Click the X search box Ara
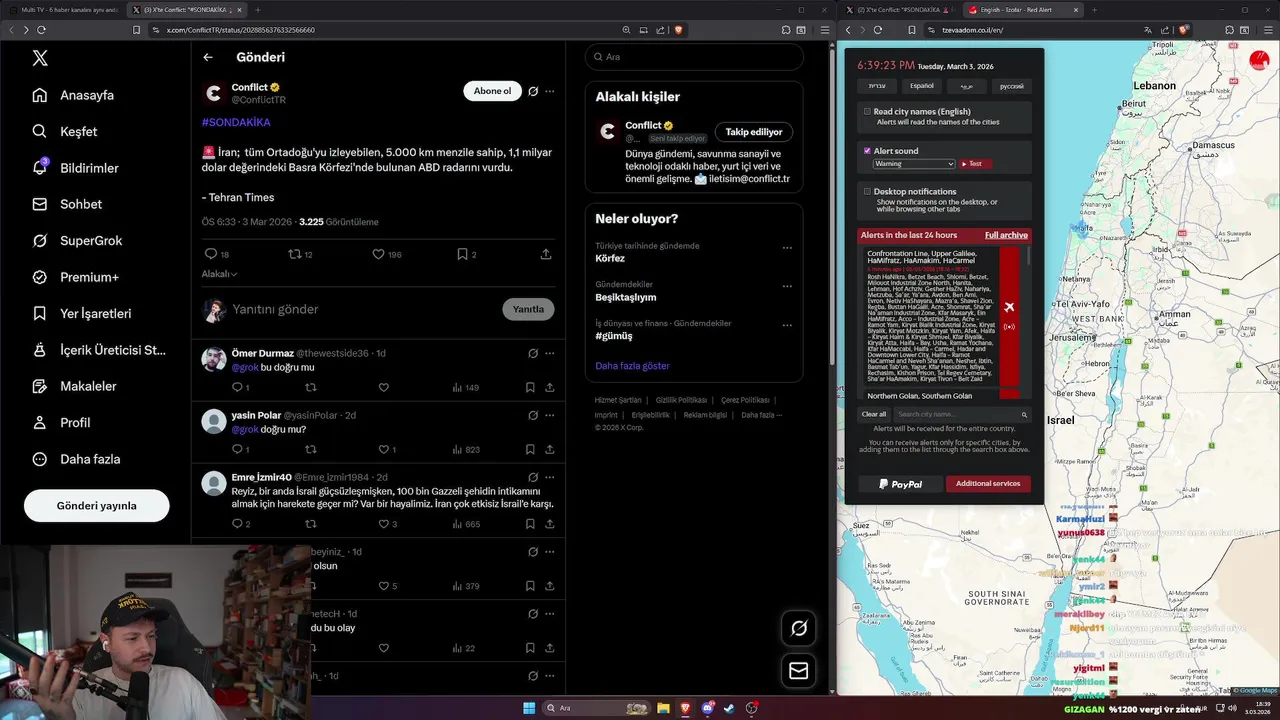Viewport: 1280px width, 720px height. pos(694,57)
